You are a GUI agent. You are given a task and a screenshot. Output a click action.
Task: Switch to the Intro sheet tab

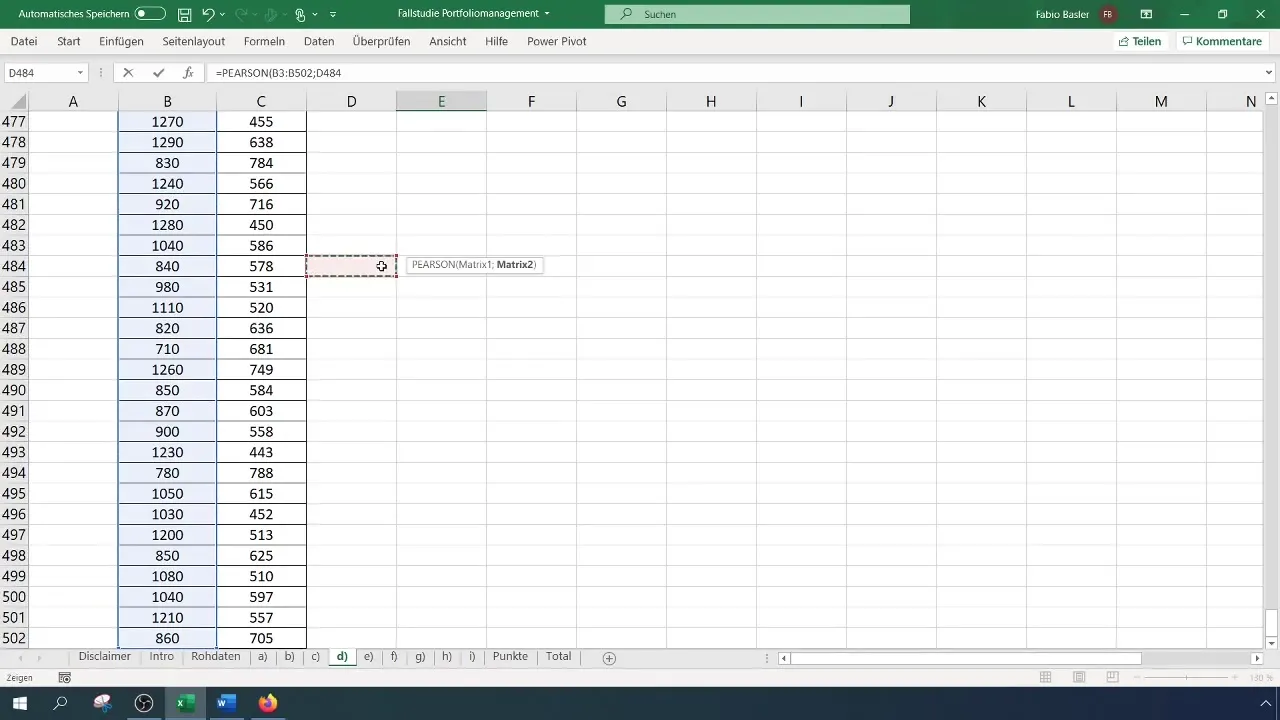click(162, 657)
